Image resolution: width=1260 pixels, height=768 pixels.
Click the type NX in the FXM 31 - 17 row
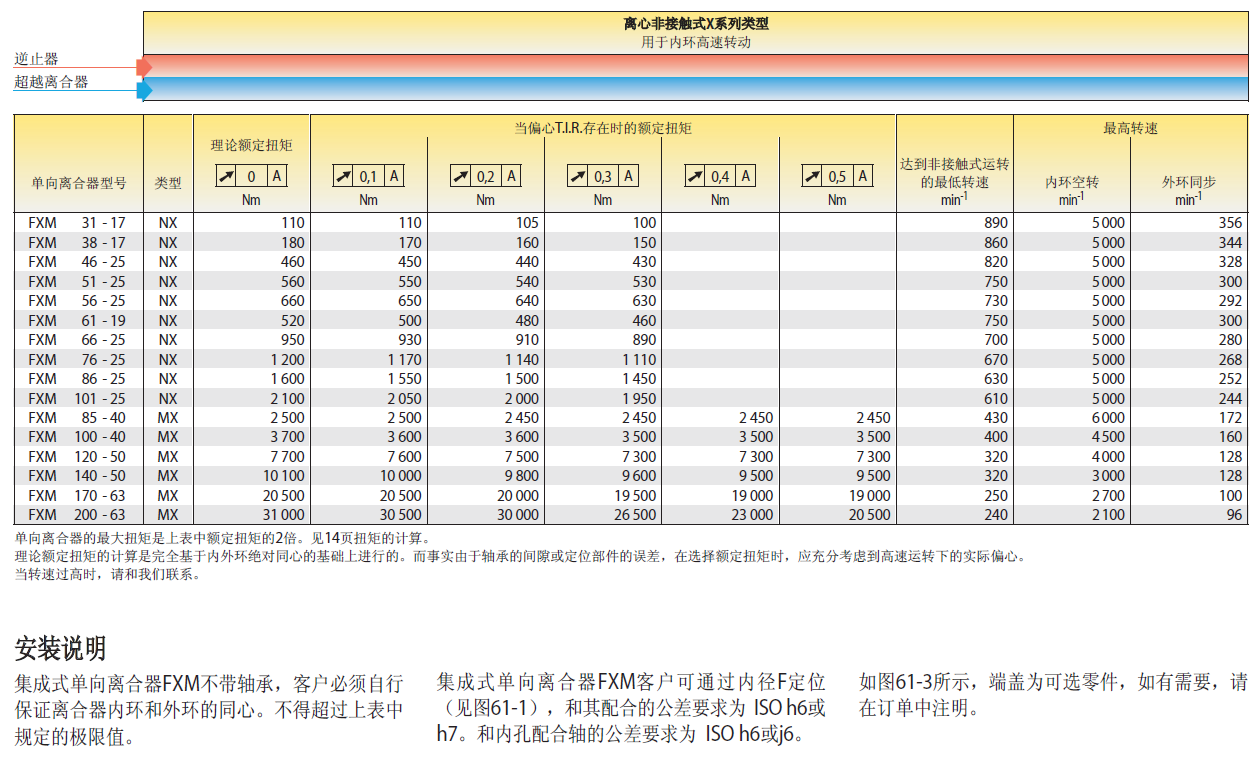point(168,223)
